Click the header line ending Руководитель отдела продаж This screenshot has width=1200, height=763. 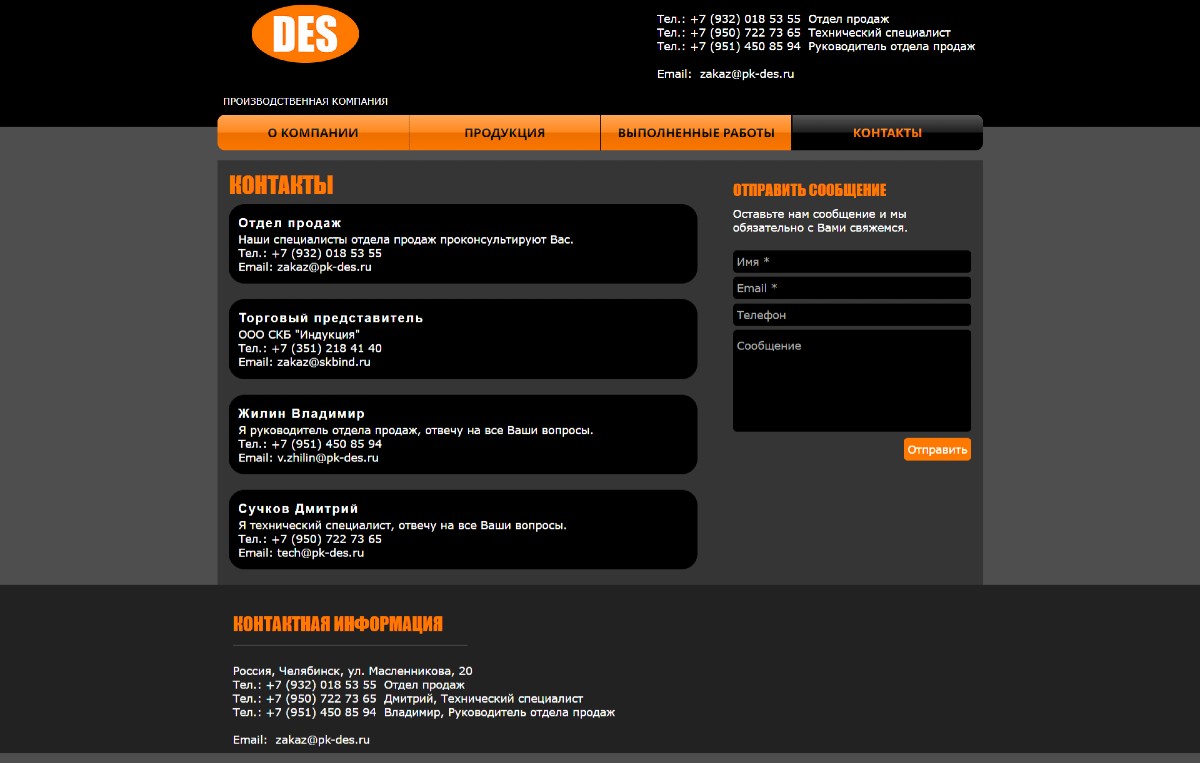816,46
